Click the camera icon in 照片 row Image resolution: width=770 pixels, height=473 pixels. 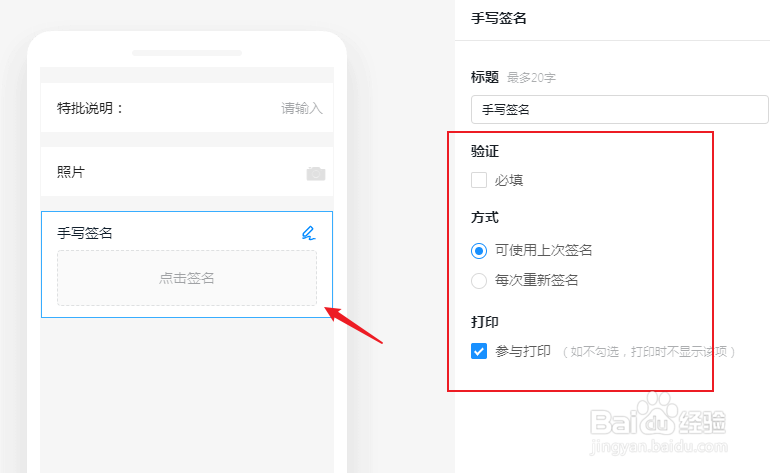coord(316,173)
